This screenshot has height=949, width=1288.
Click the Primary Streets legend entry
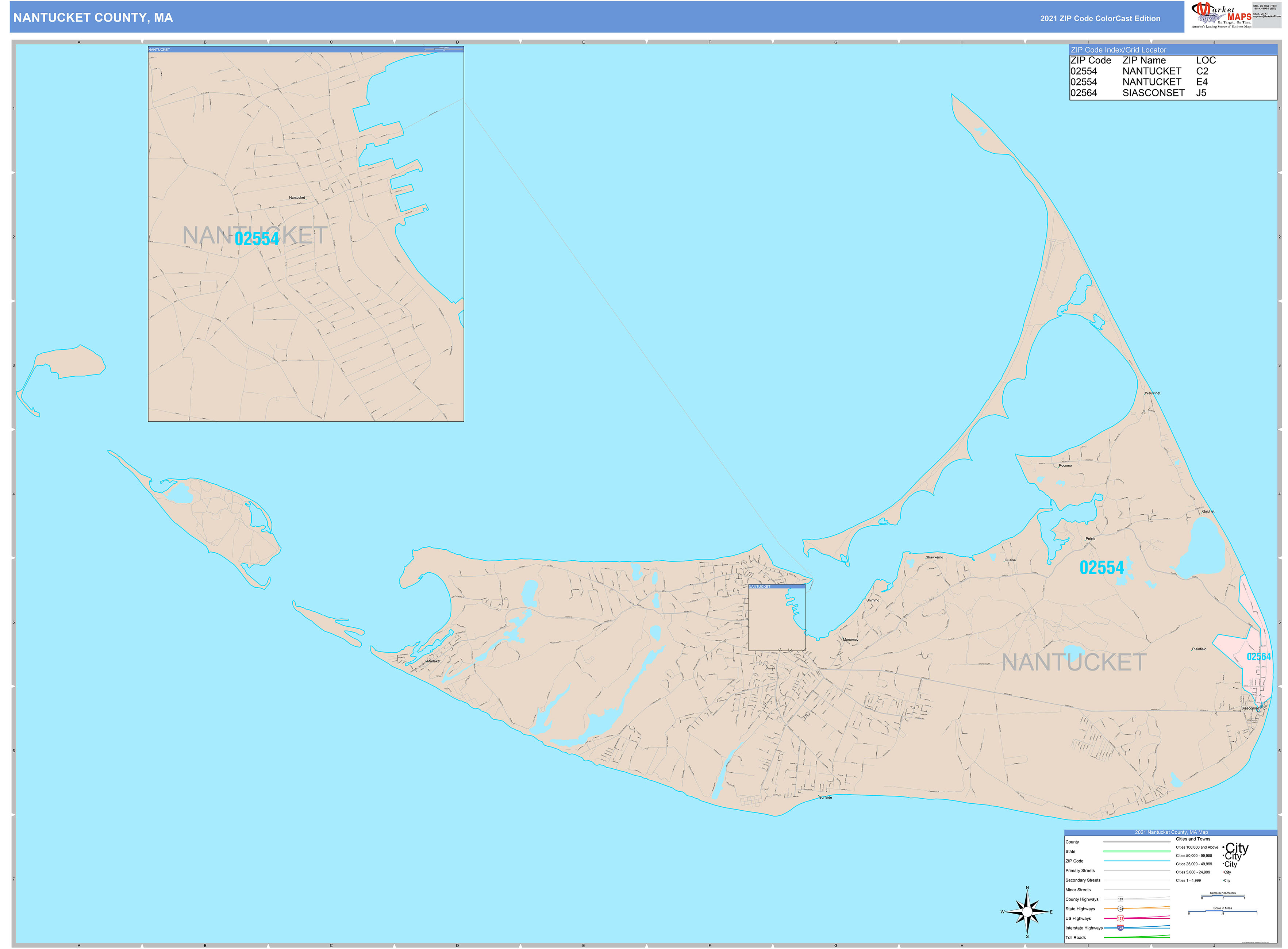(1081, 871)
